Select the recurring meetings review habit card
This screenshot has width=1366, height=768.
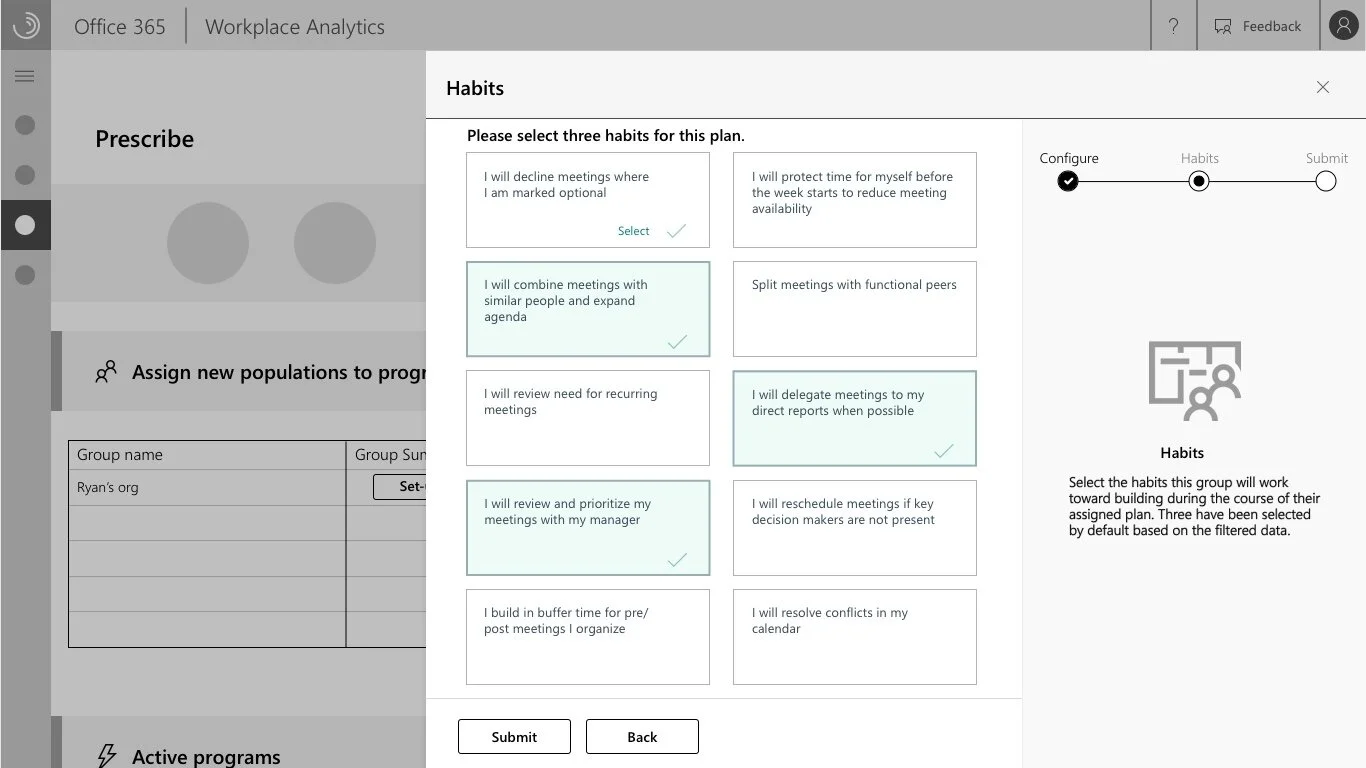[x=587, y=418]
